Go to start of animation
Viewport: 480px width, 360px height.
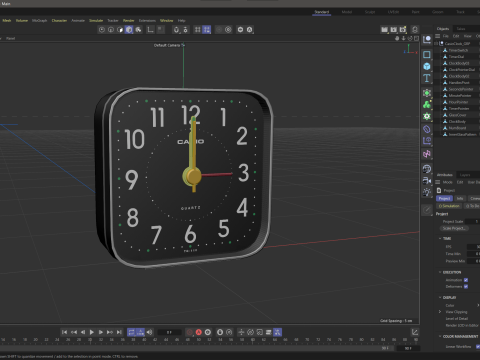(64, 332)
